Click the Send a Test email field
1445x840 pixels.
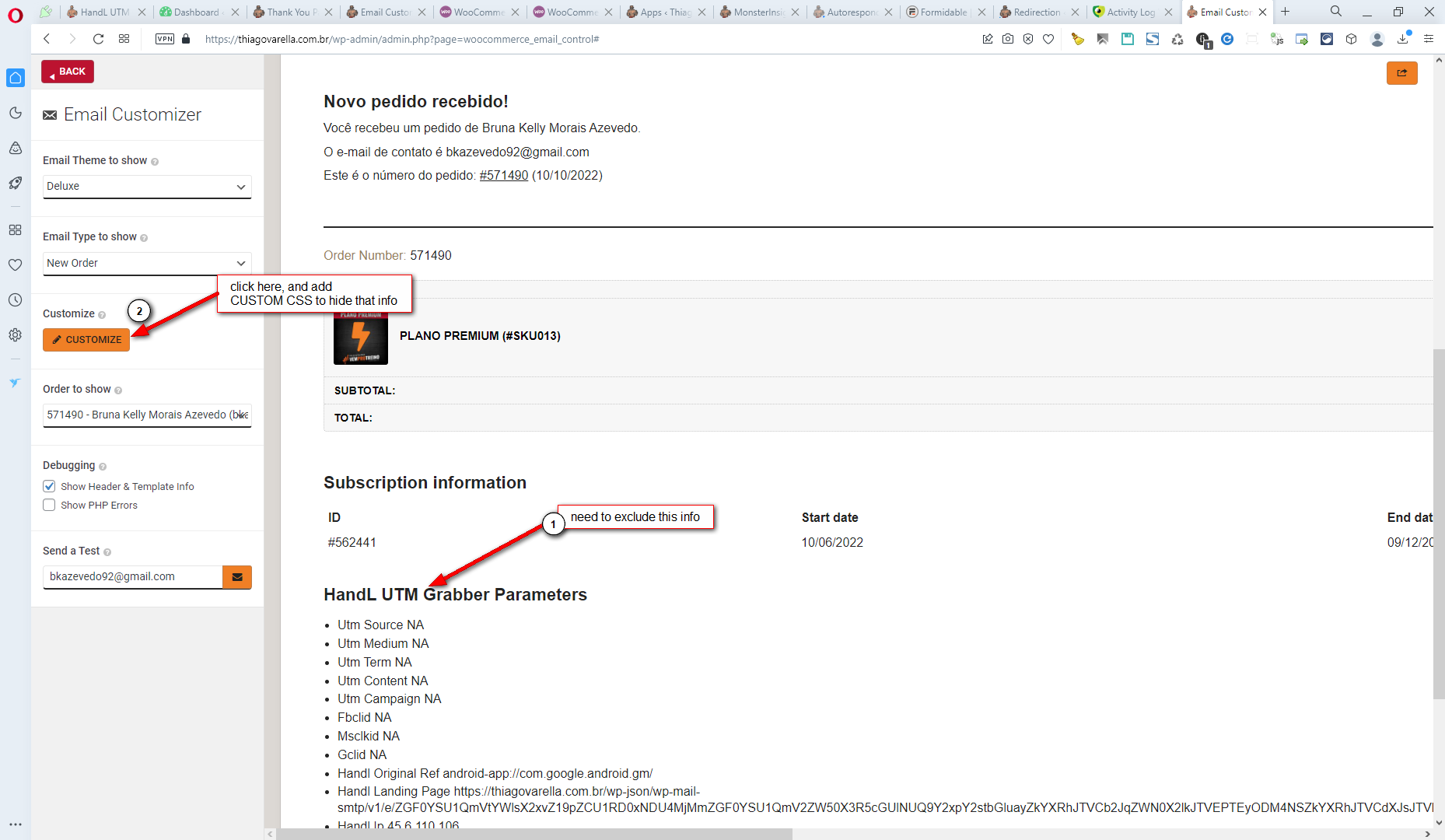pyautogui.click(x=133, y=577)
